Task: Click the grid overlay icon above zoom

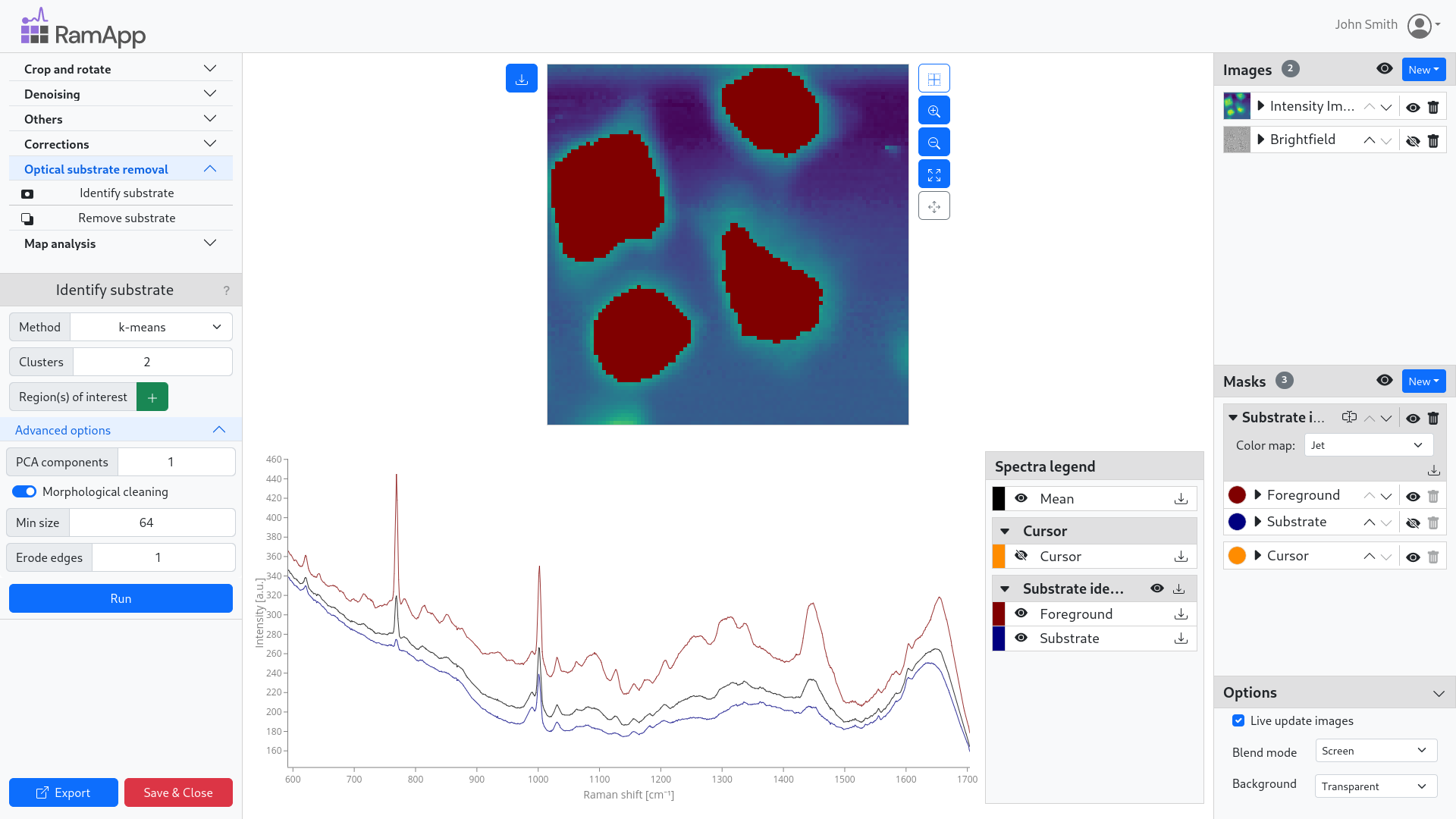Action: 934,79
